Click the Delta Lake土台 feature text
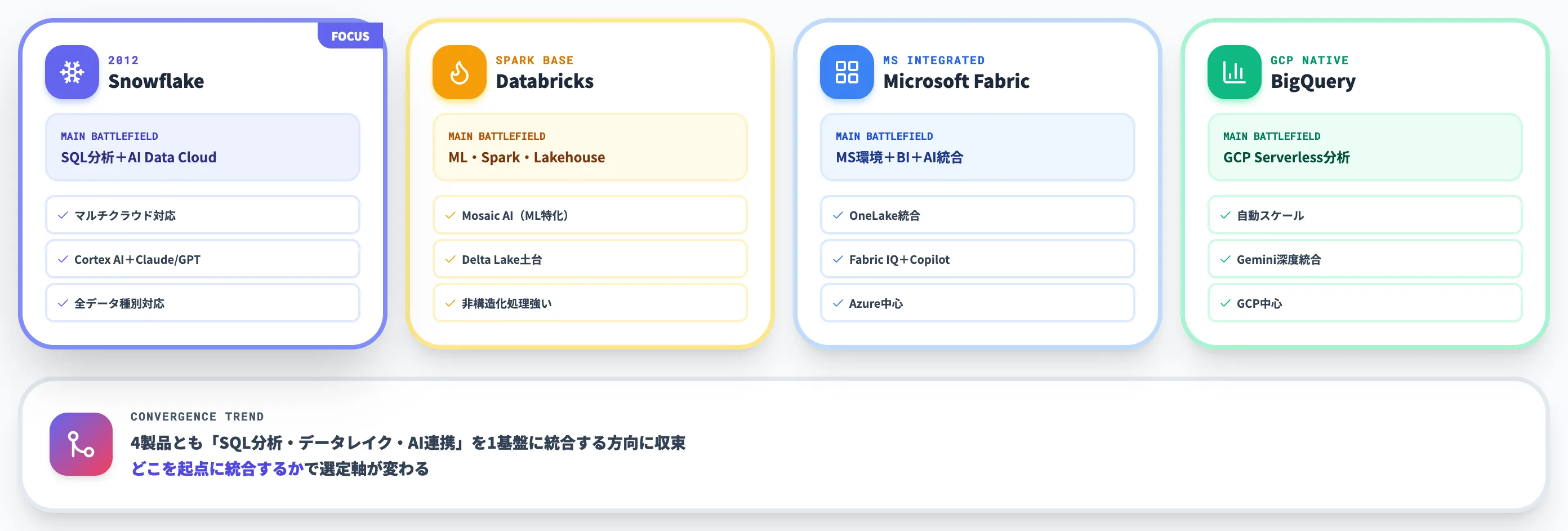Screen dimensions: 1568x531 click(x=502, y=259)
